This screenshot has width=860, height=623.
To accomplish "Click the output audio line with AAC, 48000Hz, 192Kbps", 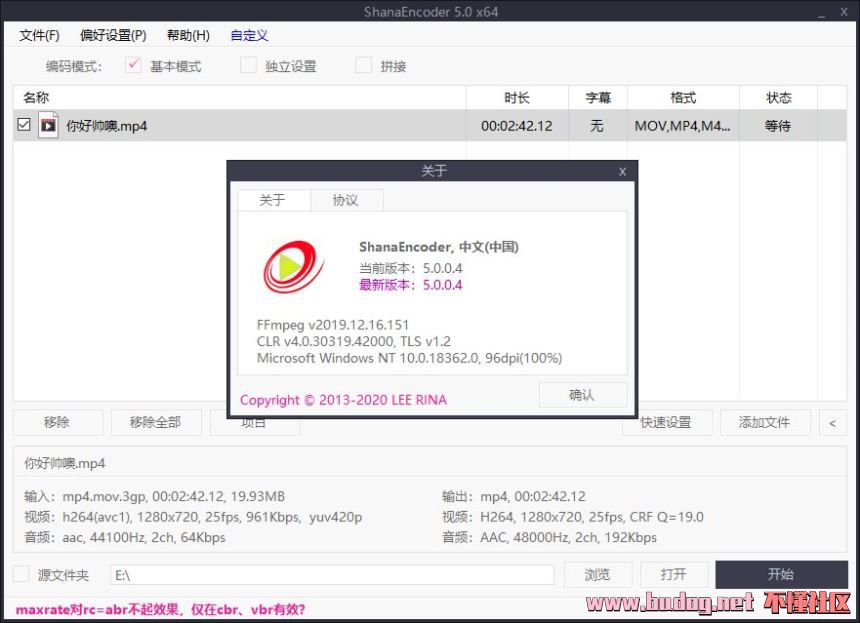I will tap(550, 537).
